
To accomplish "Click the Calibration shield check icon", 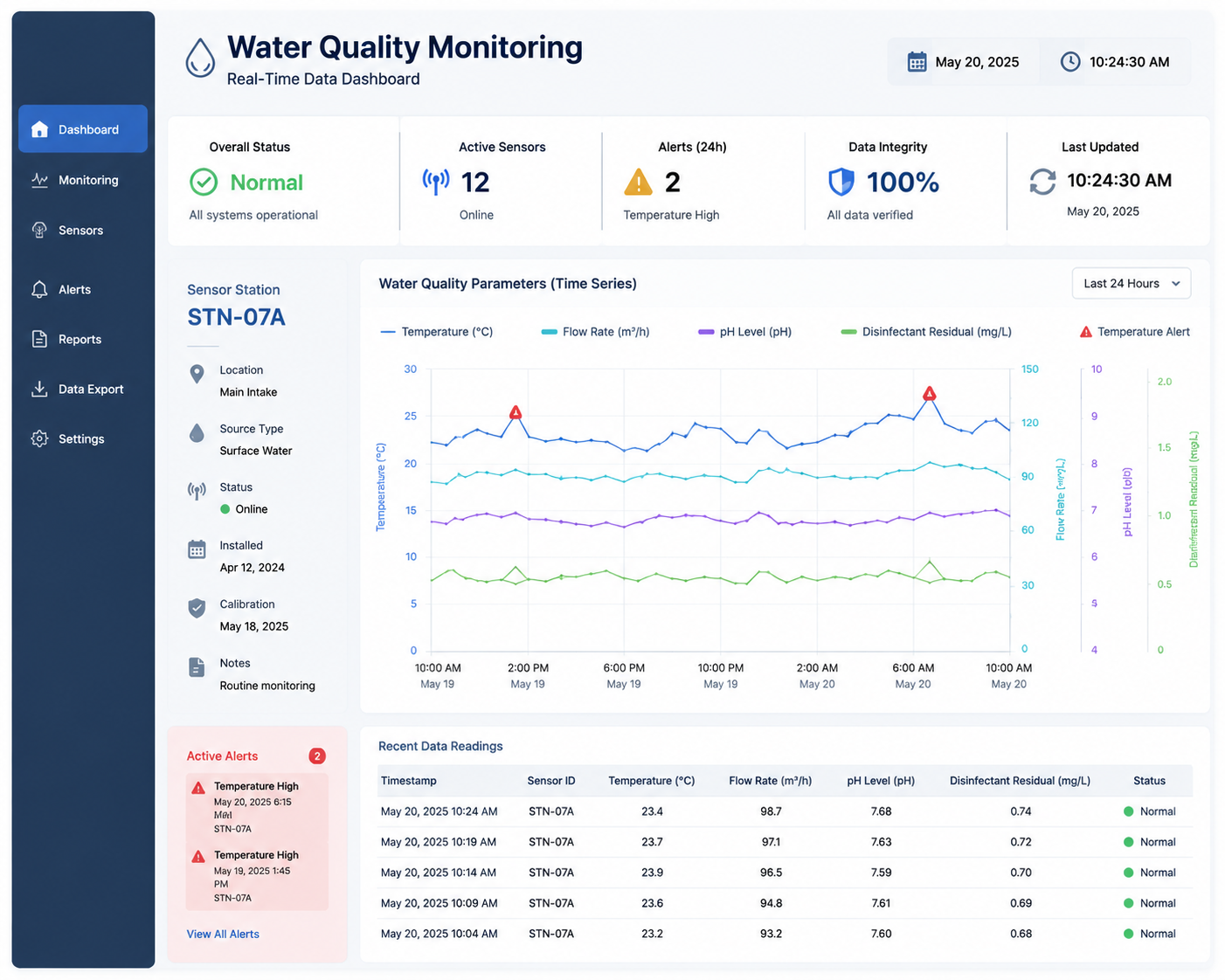I will [197, 608].
